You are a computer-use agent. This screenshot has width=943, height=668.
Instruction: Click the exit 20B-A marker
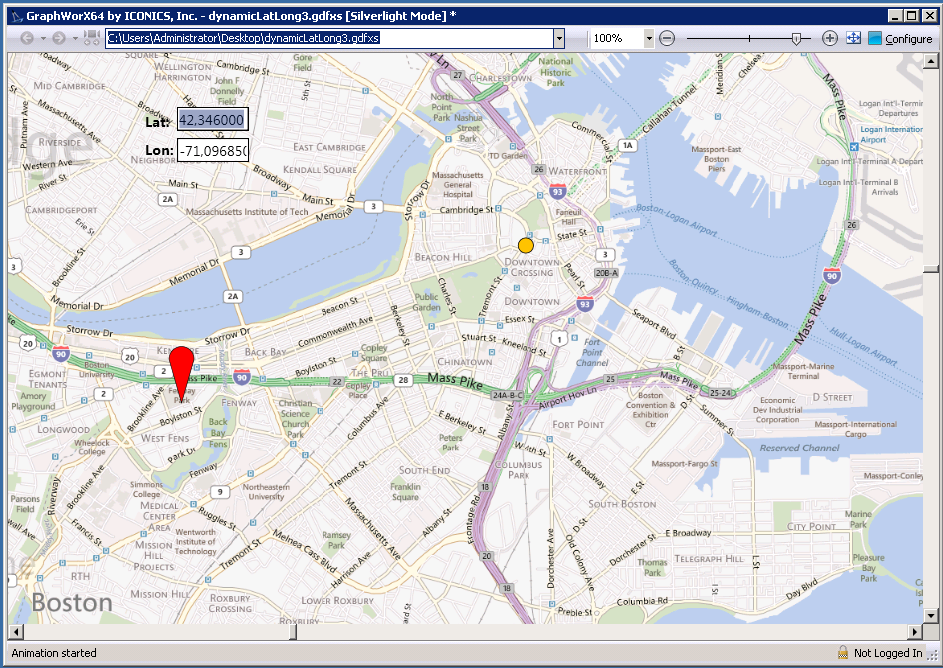606,273
